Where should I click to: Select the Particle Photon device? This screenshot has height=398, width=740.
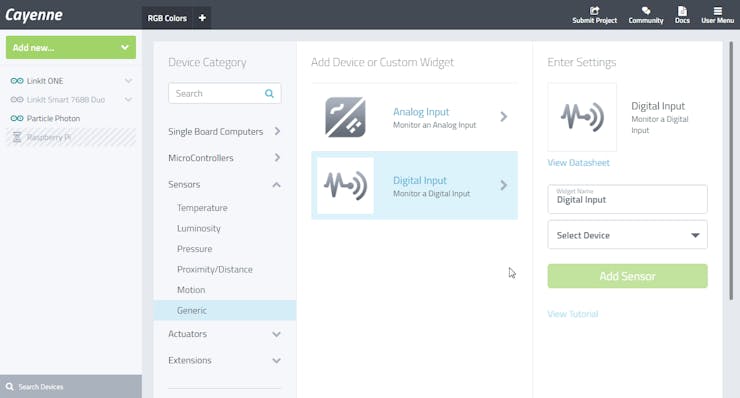[53, 119]
